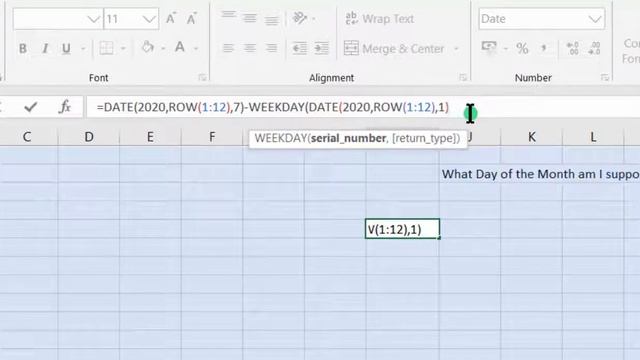Toggle Bold formatting
This screenshot has width=640, height=360.
tap(23, 49)
